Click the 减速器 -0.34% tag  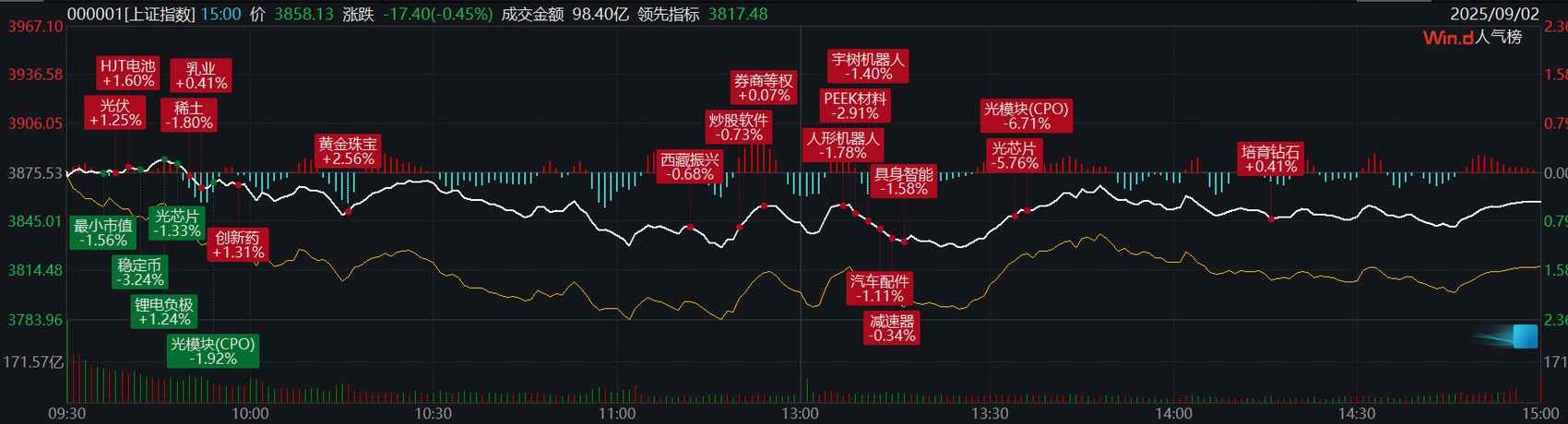pos(892,328)
